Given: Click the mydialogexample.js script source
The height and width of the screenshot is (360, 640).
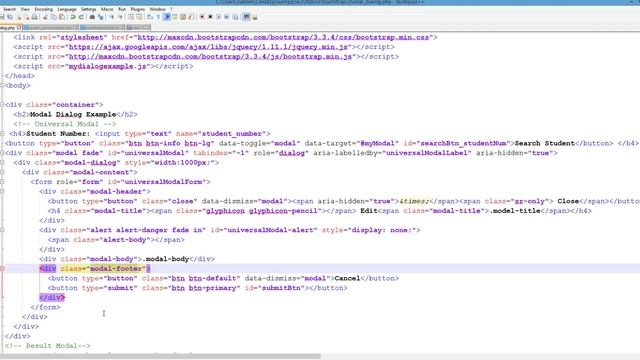Looking at the screenshot, I should [x=107, y=66].
